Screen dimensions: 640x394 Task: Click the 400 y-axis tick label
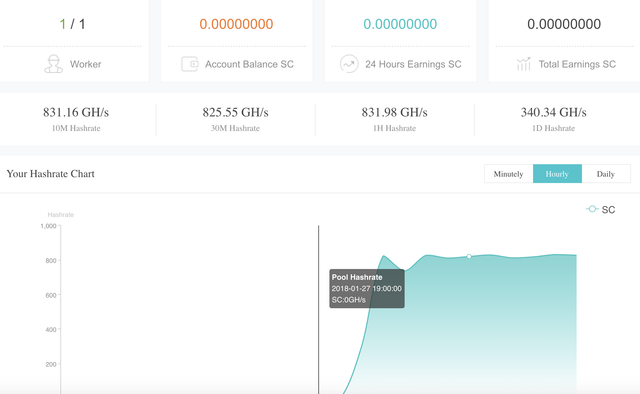pyautogui.click(x=51, y=329)
